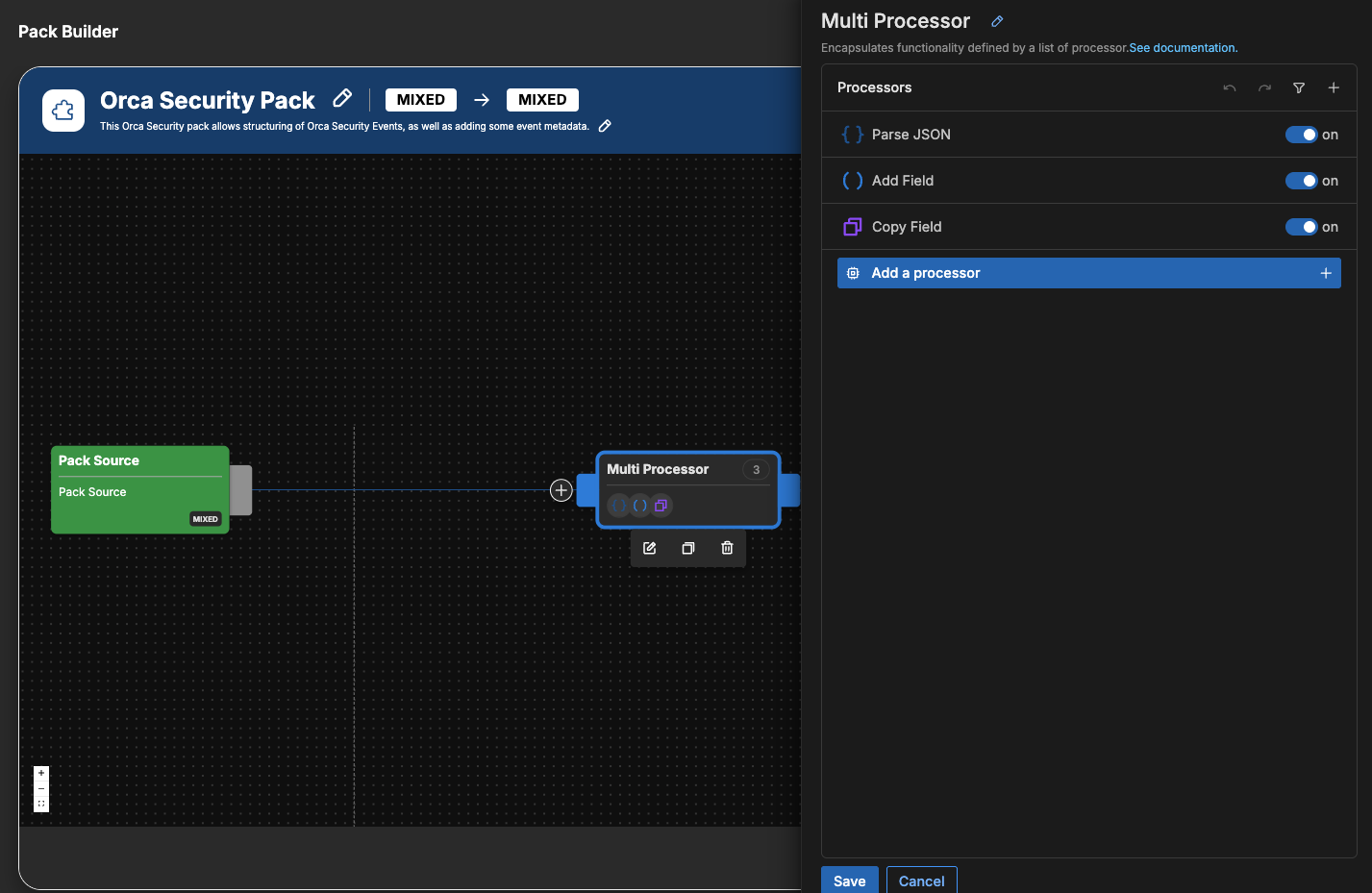This screenshot has width=1372, height=893.
Task: Click pencil icon next to Orca Security Pack
Action: (341, 99)
